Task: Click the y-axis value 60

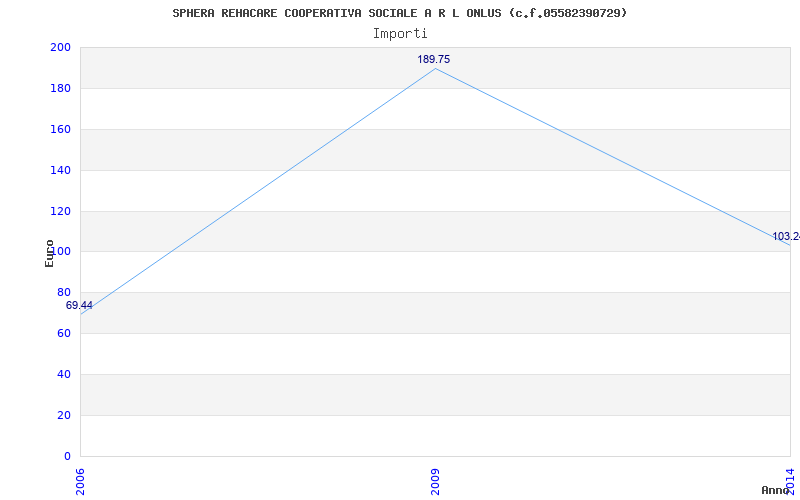Action: pyautogui.click(x=64, y=333)
